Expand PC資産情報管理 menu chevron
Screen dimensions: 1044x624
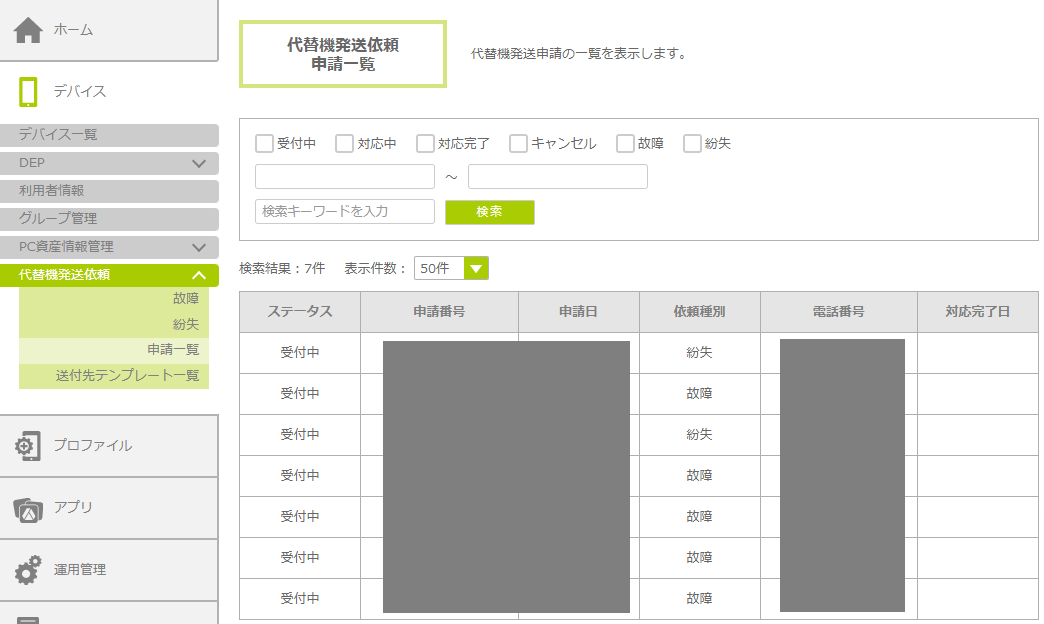198,247
